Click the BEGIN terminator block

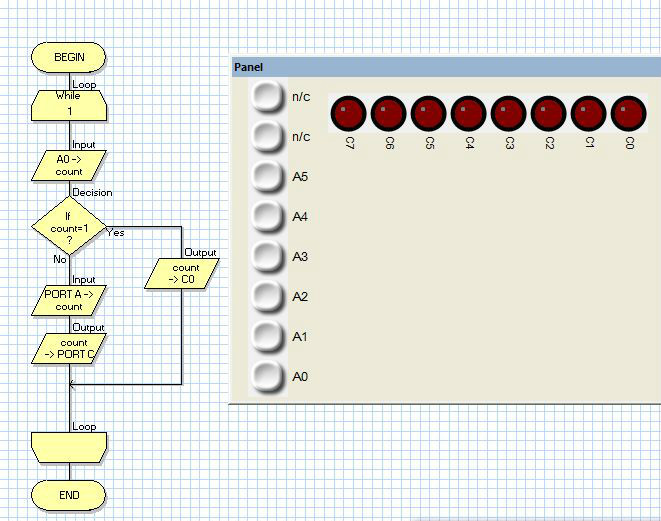pos(69,57)
